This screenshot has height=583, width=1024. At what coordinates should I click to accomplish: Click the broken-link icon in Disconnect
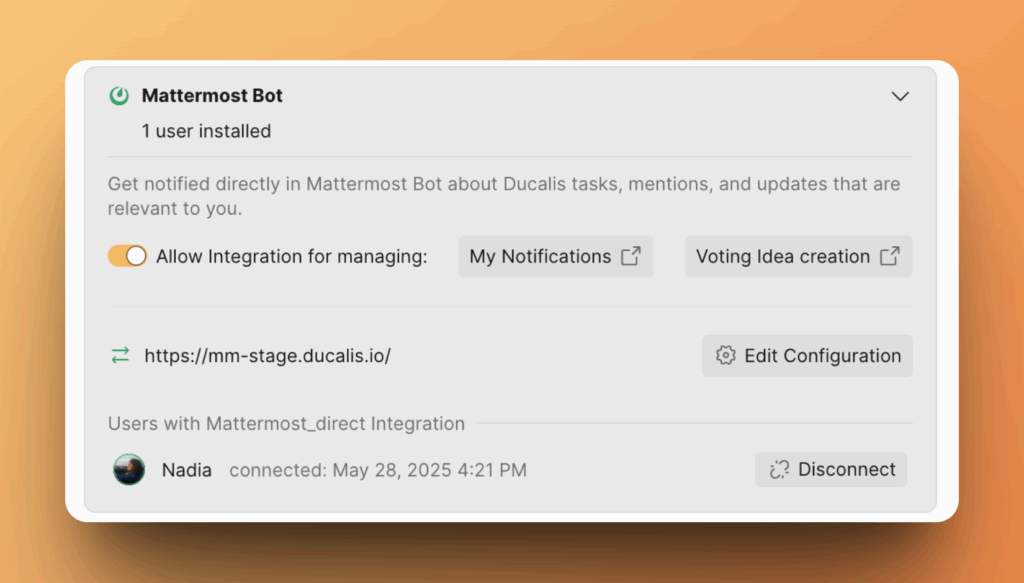[x=779, y=470]
